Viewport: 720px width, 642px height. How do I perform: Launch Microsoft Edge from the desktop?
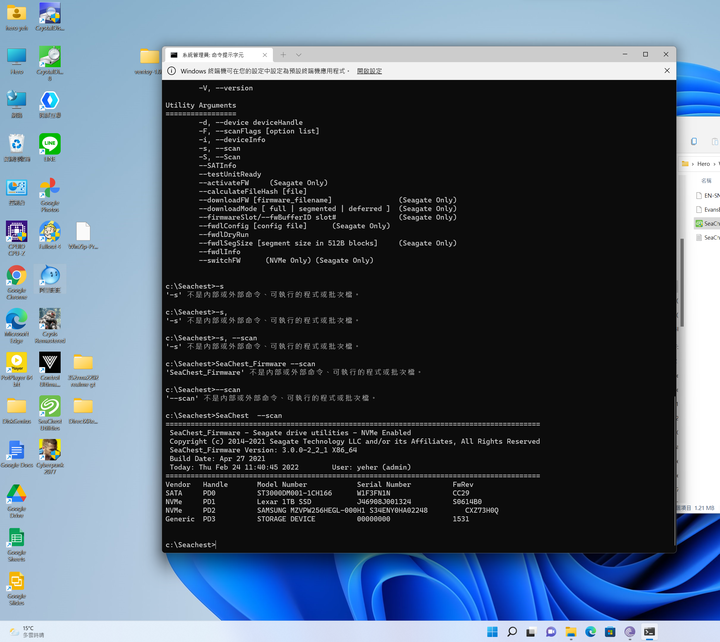click(x=17, y=326)
